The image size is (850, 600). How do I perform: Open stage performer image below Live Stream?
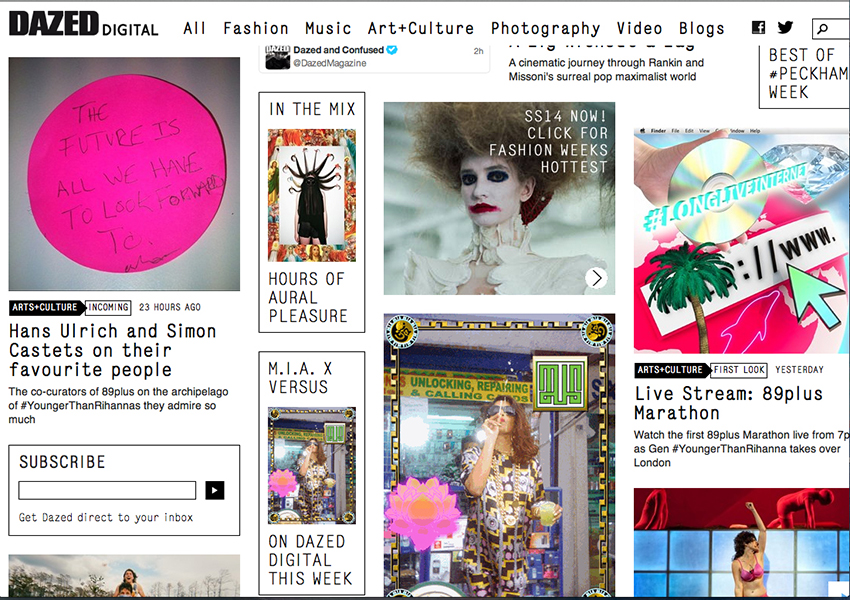(x=742, y=543)
